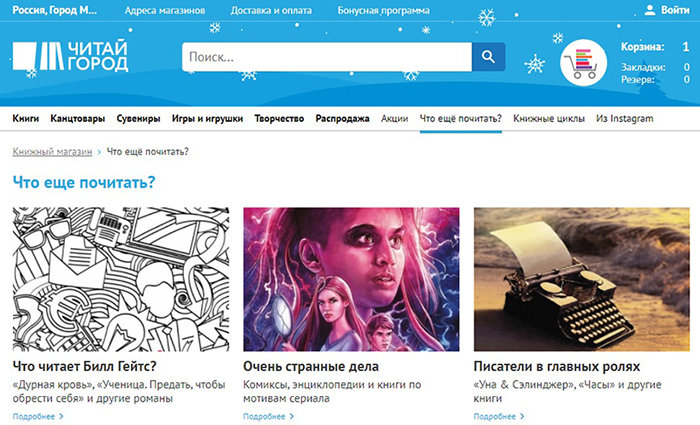Open the Акции tab

click(395, 118)
